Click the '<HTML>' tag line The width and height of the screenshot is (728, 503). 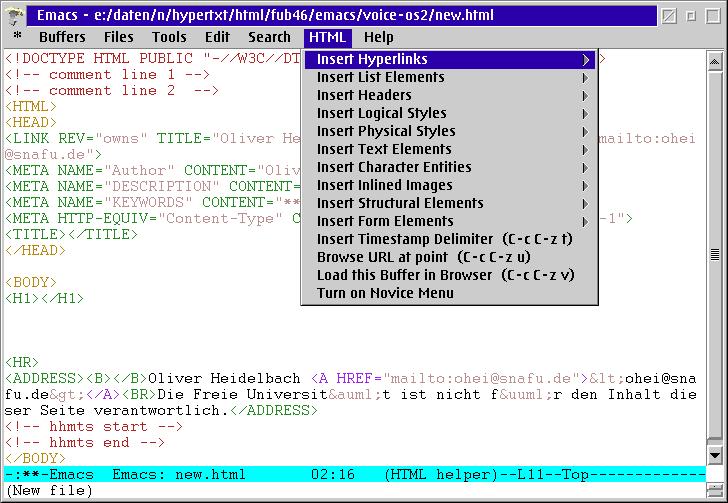[x=31, y=106]
